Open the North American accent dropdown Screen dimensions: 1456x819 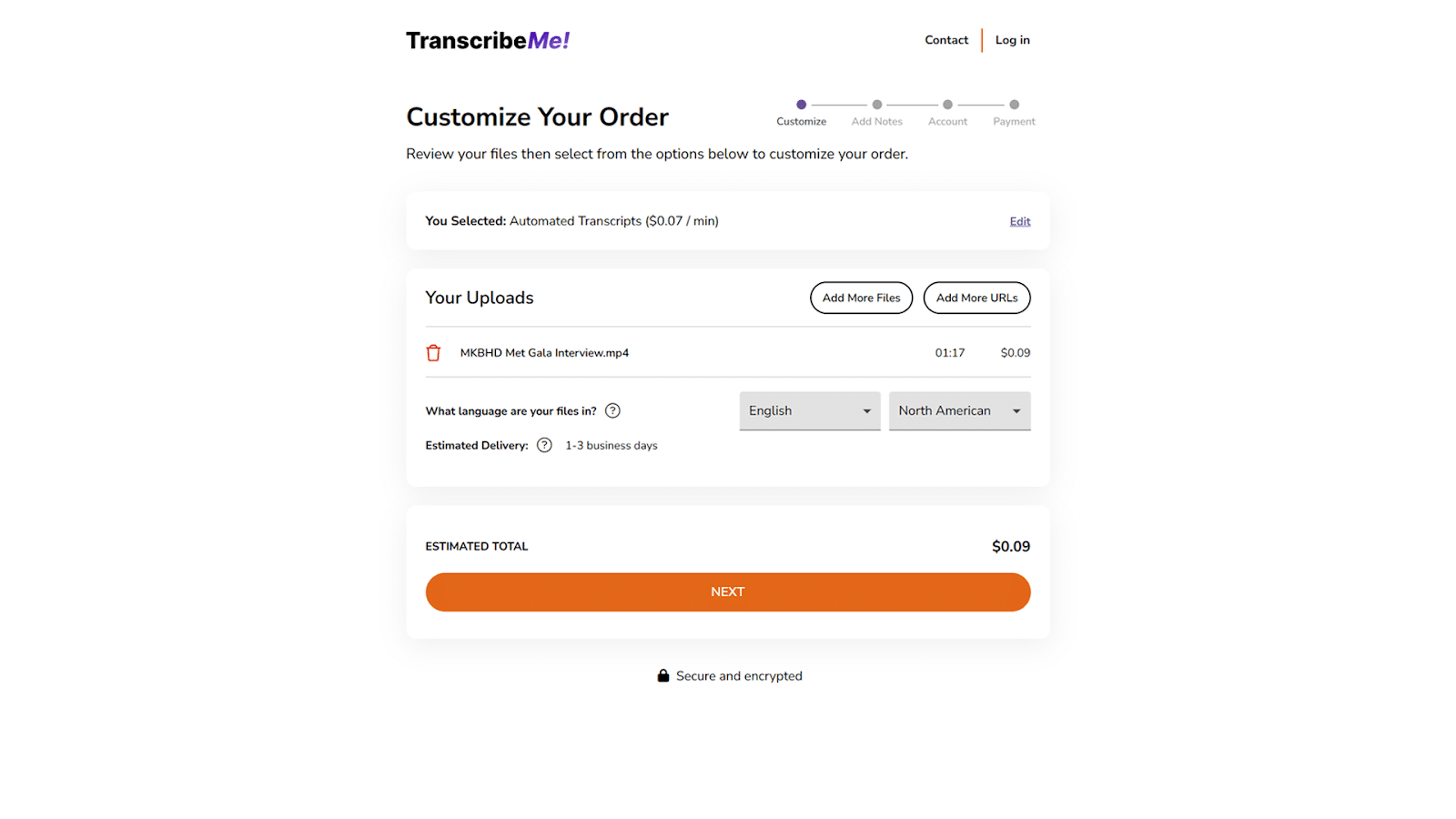(x=959, y=410)
